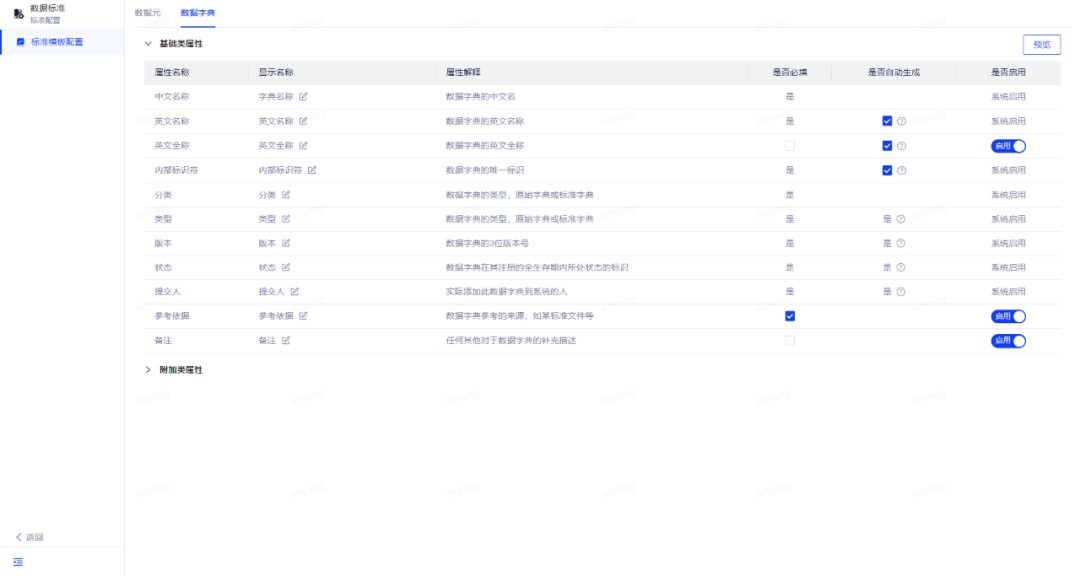Check the required checkbox for 参考依据
Screen dimensions: 1080x576
[x=790, y=316]
